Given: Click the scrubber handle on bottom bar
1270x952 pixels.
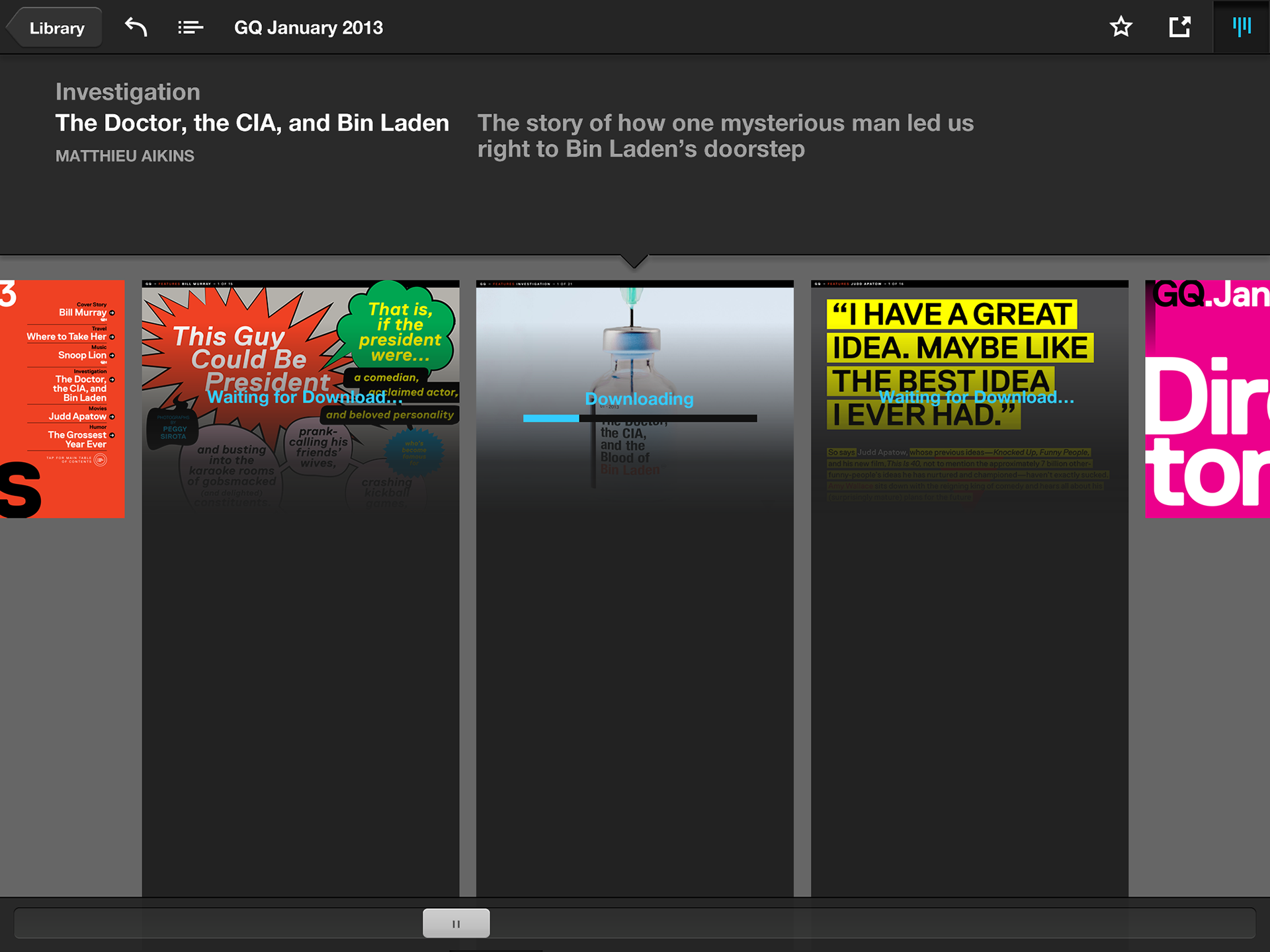Looking at the screenshot, I should click(456, 923).
